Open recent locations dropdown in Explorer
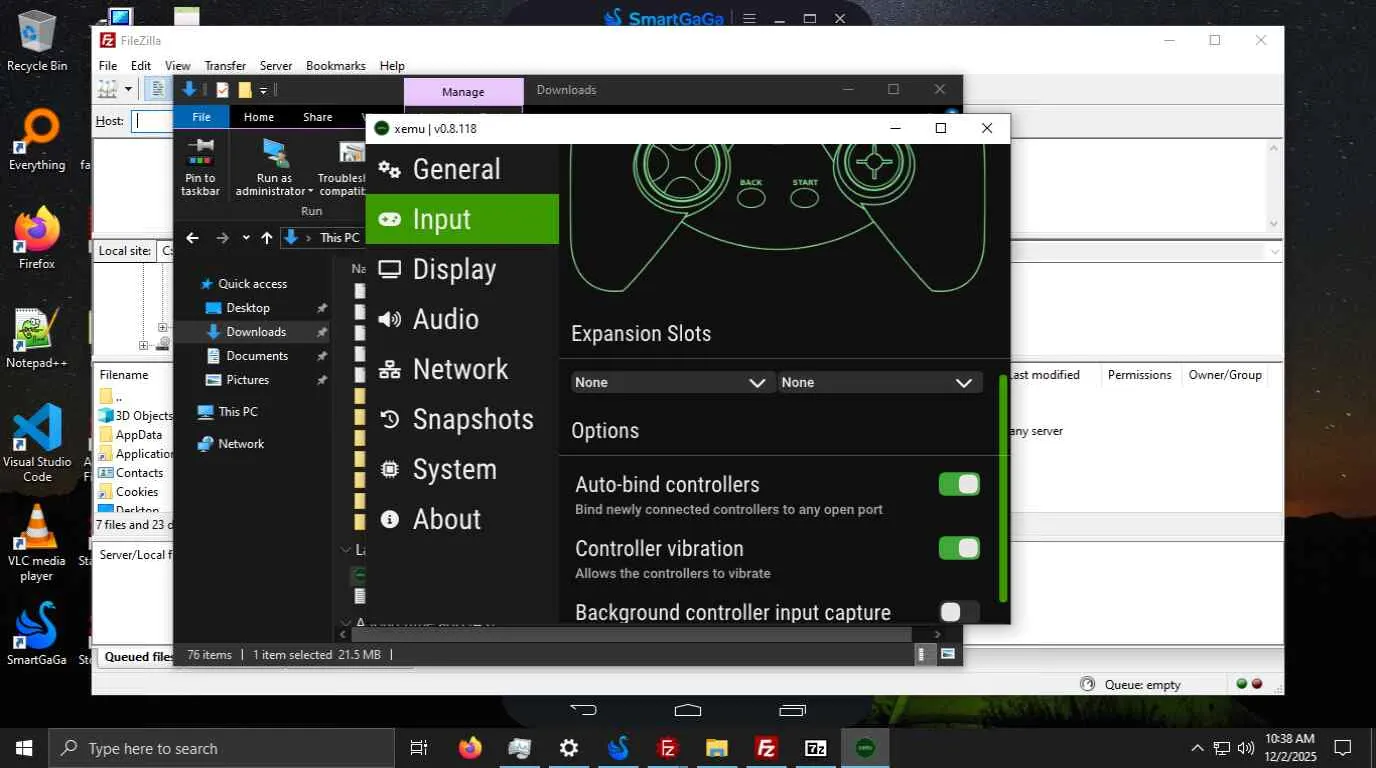This screenshot has width=1376, height=768. [246, 238]
